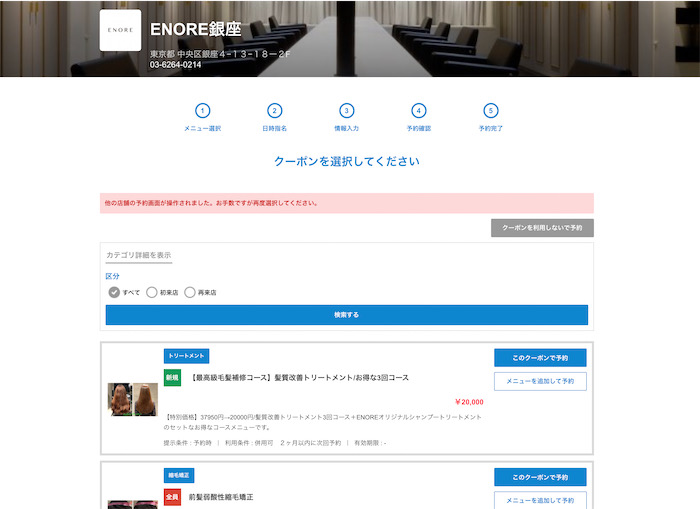The height and width of the screenshot is (509, 700).
Task: Click the 縮毛矯正 category tag
Action: [179, 475]
